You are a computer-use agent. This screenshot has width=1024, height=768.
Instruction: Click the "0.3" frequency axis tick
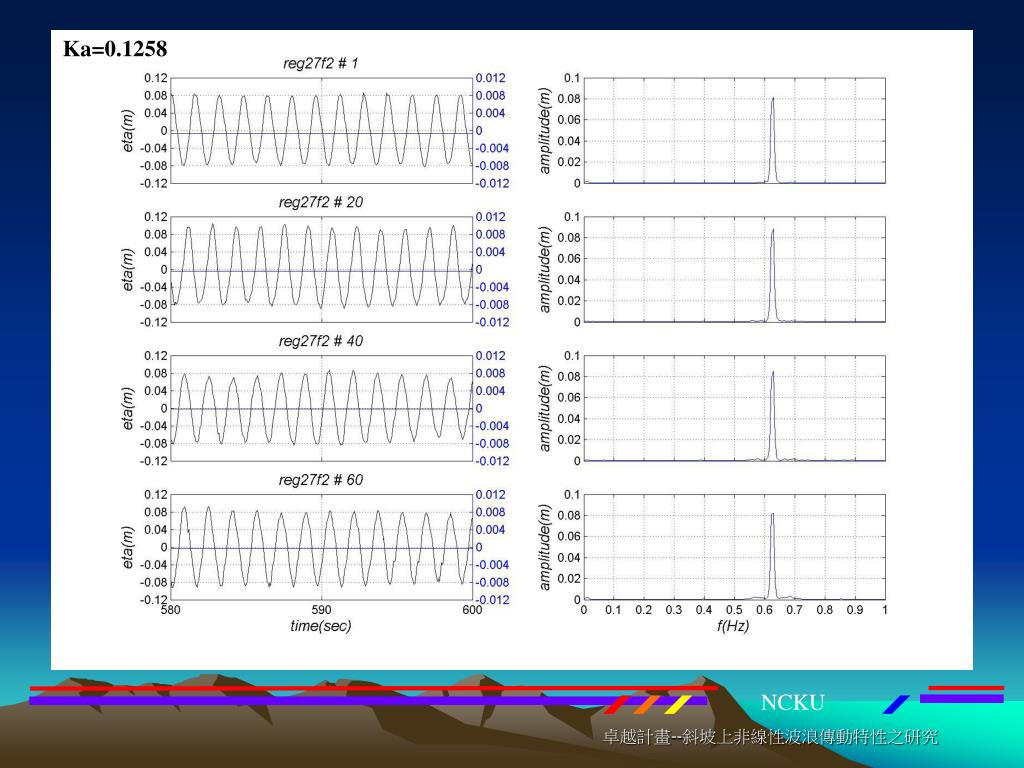673,609
